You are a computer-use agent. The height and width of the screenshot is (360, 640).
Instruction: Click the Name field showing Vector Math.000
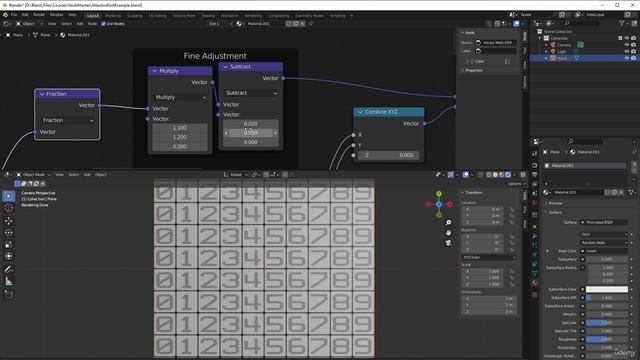(496, 42)
